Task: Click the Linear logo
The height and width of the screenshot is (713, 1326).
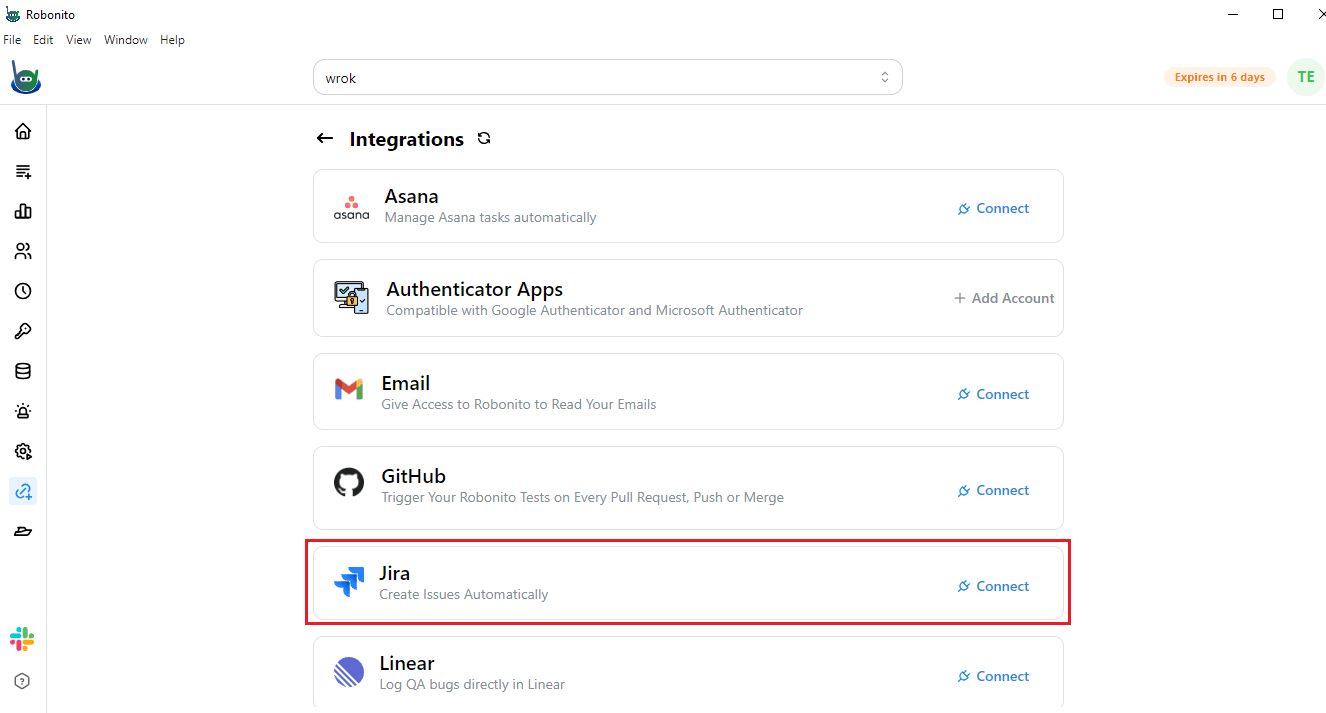Action: [x=349, y=672]
